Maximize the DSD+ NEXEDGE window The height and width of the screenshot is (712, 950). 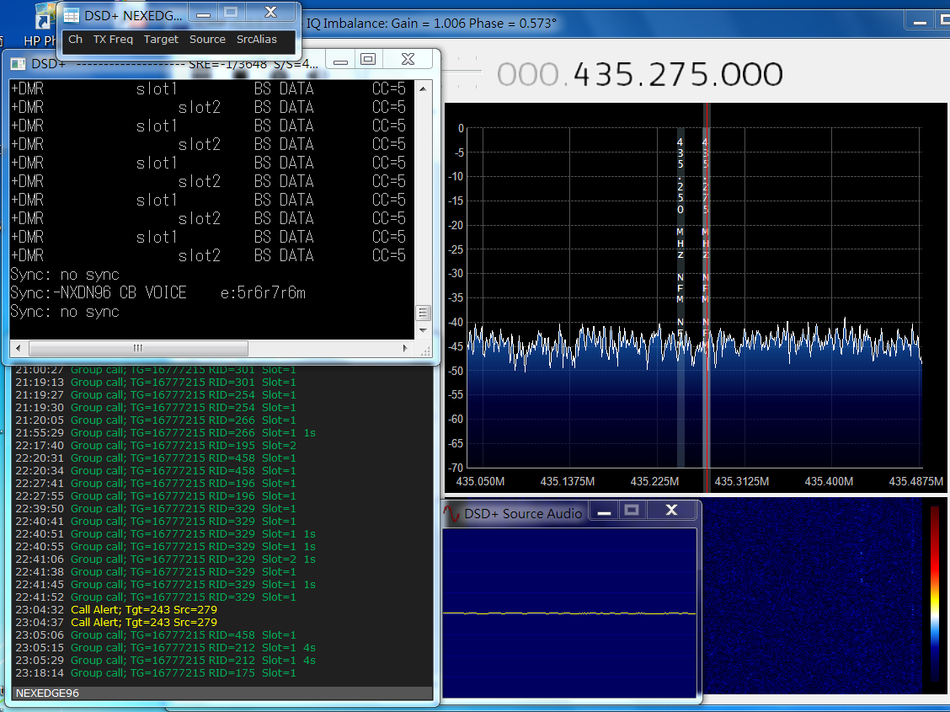point(231,13)
